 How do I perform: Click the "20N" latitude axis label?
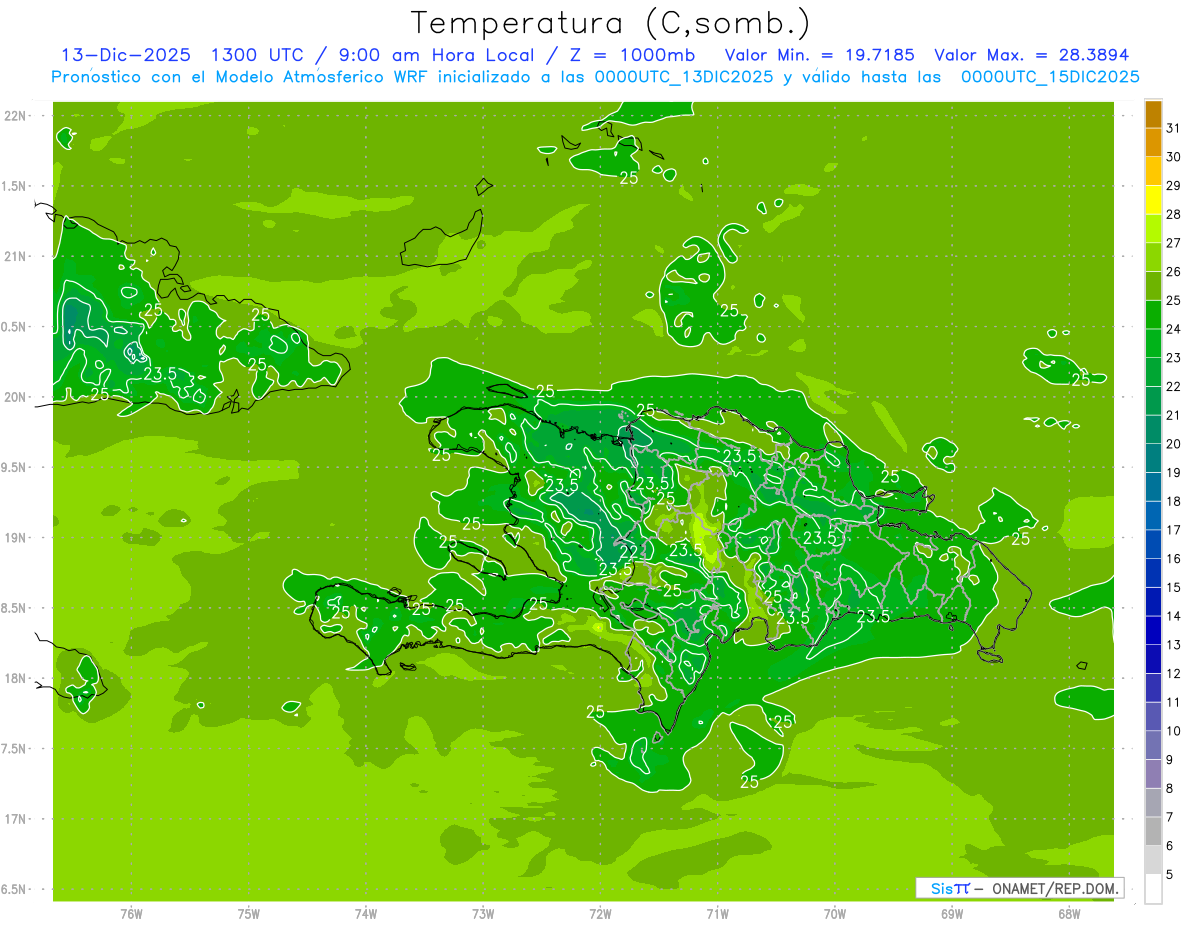(x=15, y=397)
